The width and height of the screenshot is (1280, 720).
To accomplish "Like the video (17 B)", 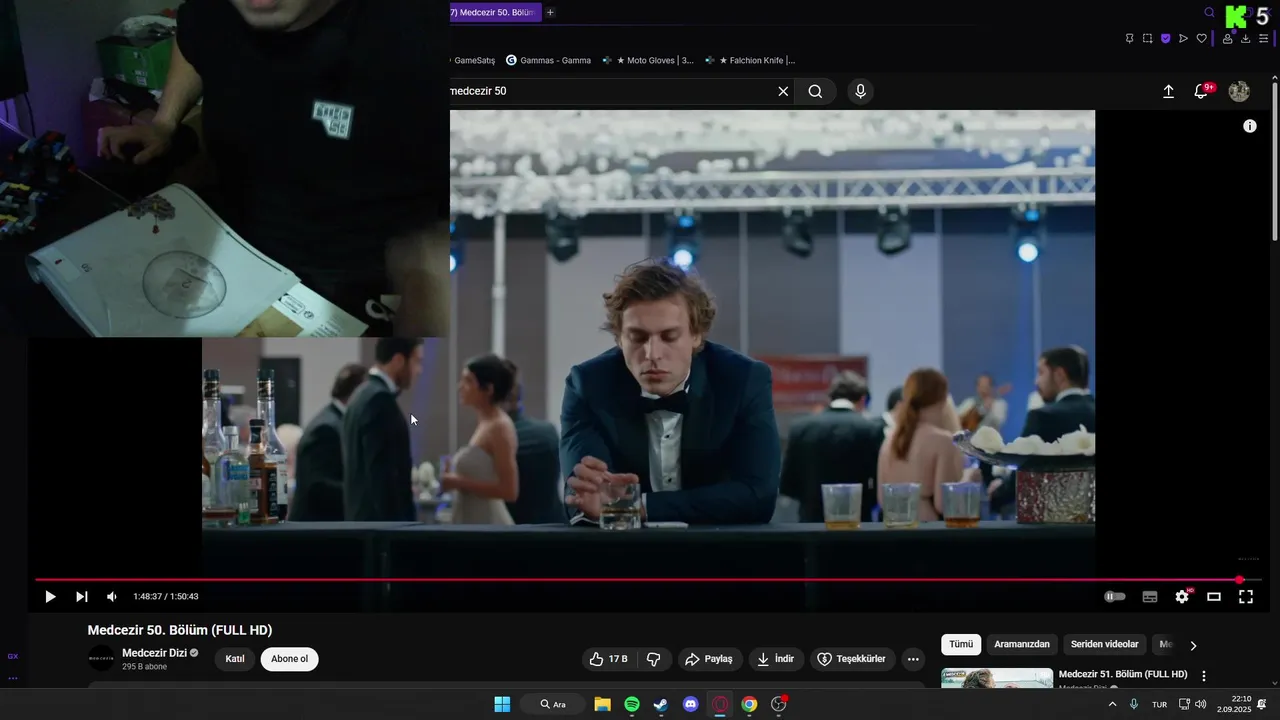I will pos(608,659).
